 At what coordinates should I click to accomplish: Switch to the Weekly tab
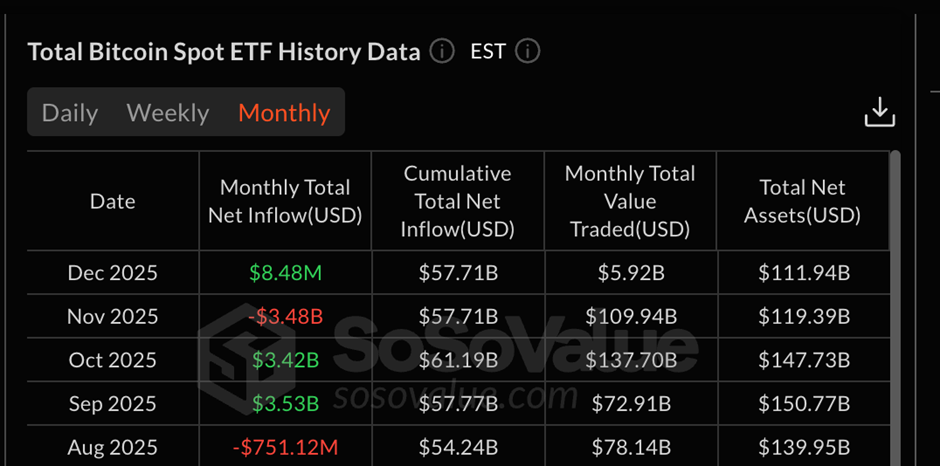click(168, 113)
